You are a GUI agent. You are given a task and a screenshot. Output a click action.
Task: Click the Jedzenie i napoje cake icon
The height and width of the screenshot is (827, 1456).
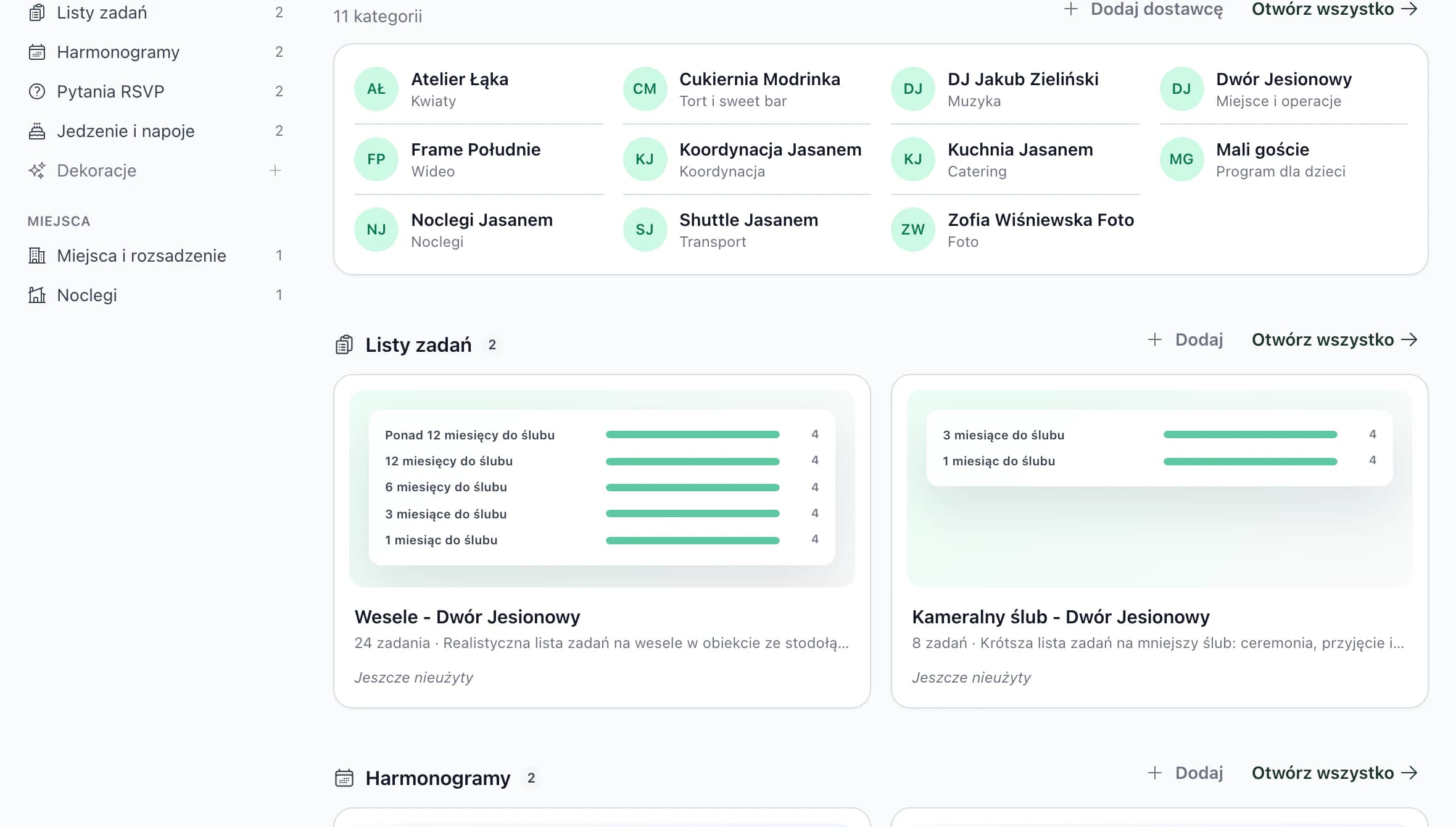coord(37,131)
